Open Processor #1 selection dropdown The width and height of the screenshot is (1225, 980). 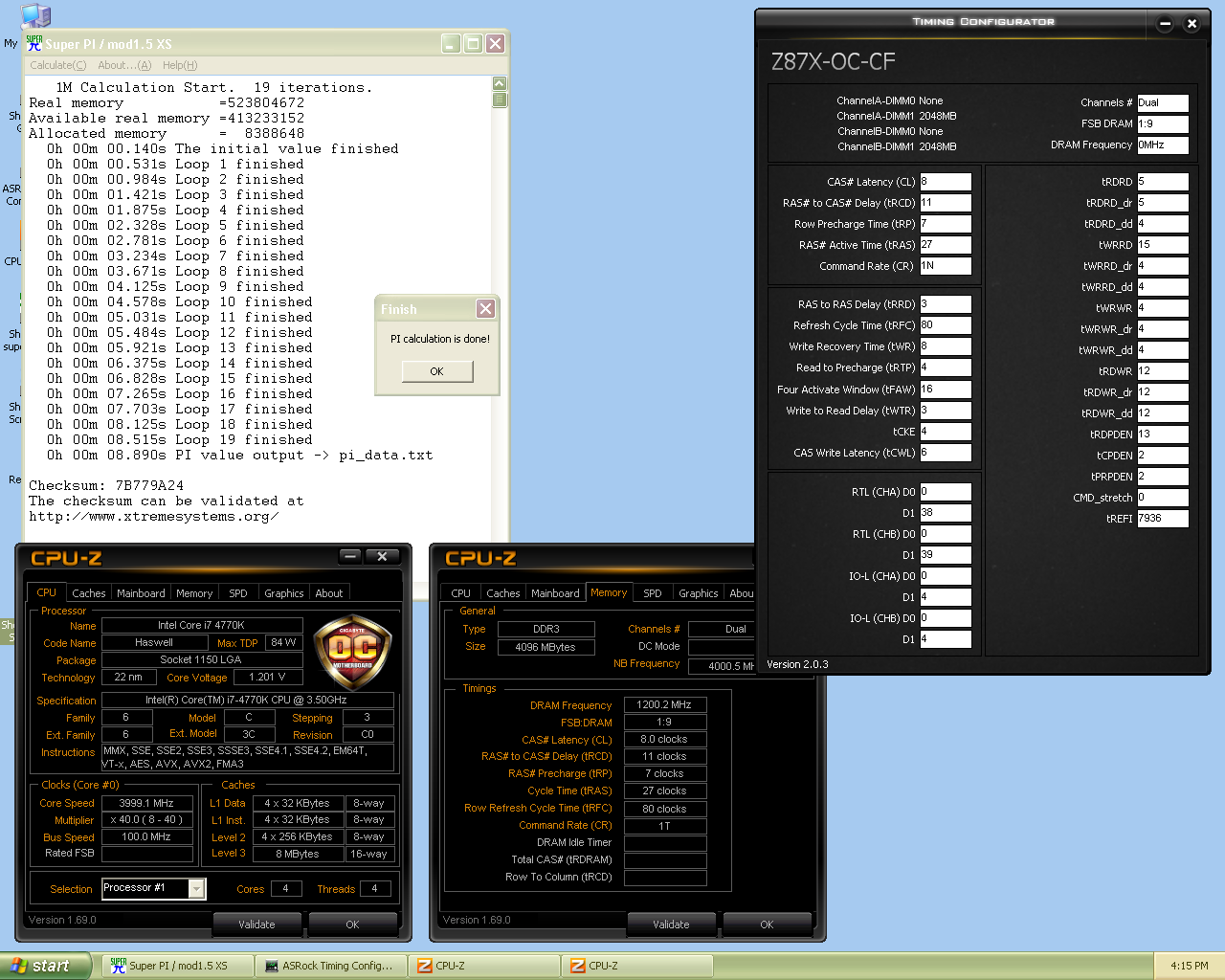point(196,889)
